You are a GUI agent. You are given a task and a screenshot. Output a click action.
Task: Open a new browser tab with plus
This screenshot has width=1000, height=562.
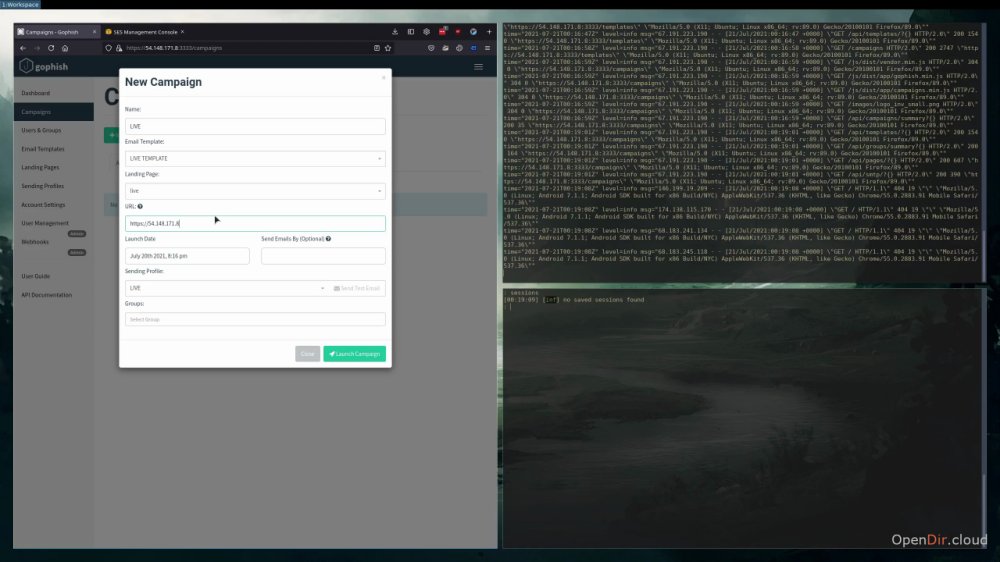[489, 31]
